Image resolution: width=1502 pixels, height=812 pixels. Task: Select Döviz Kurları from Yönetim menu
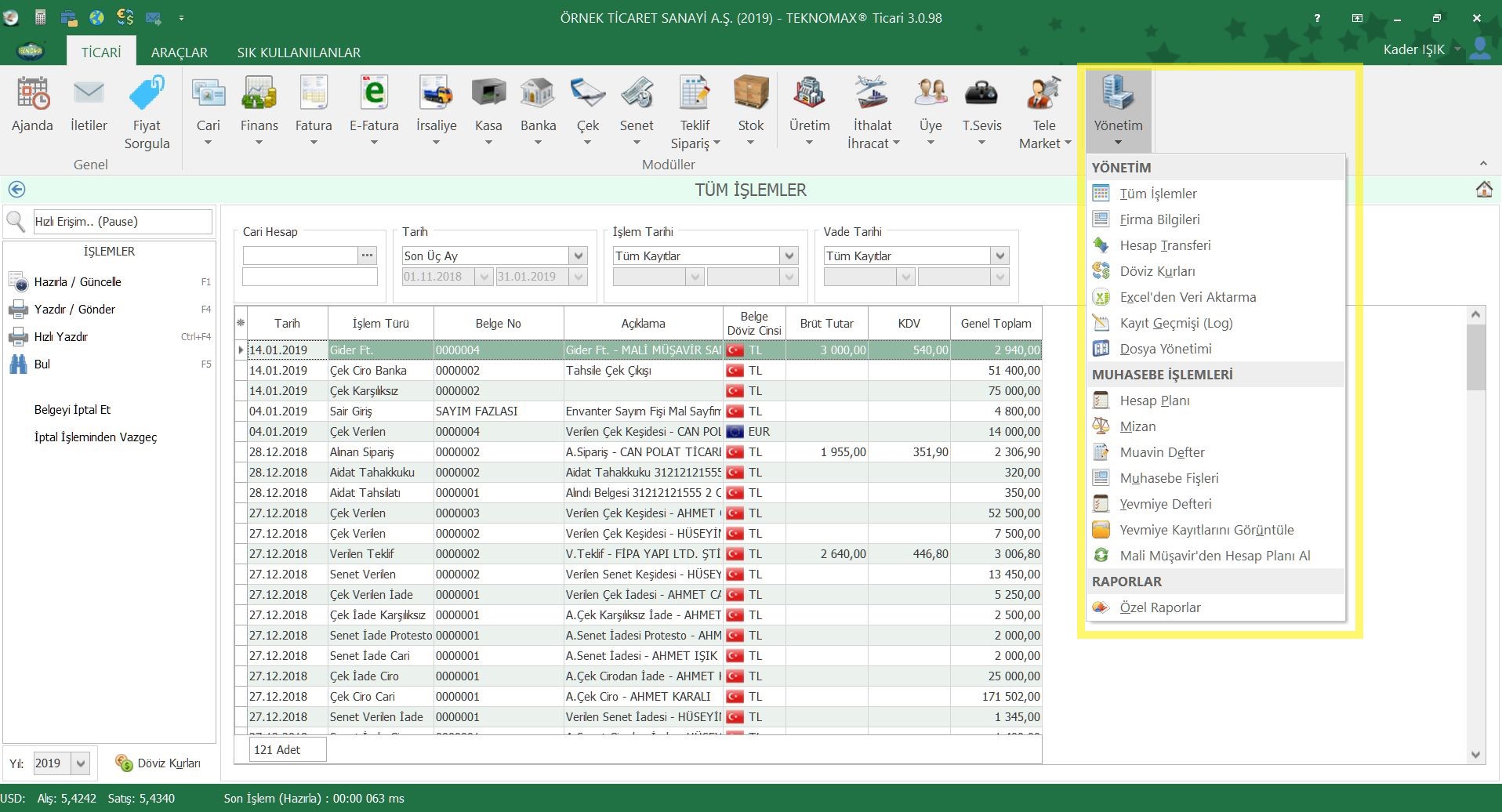tap(1157, 271)
